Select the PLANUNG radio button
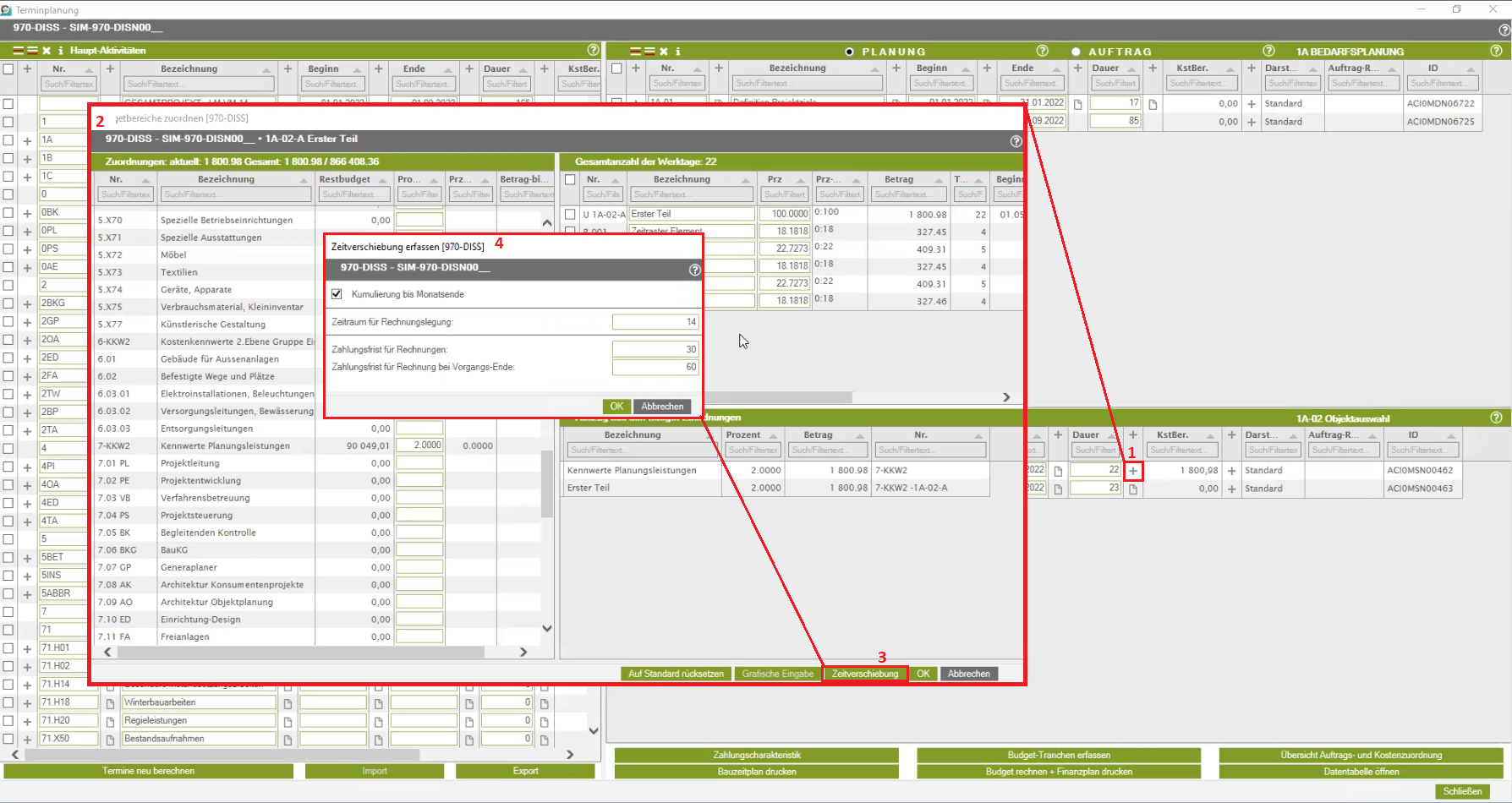The width and height of the screenshot is (1512, 803). click(849, 52)
